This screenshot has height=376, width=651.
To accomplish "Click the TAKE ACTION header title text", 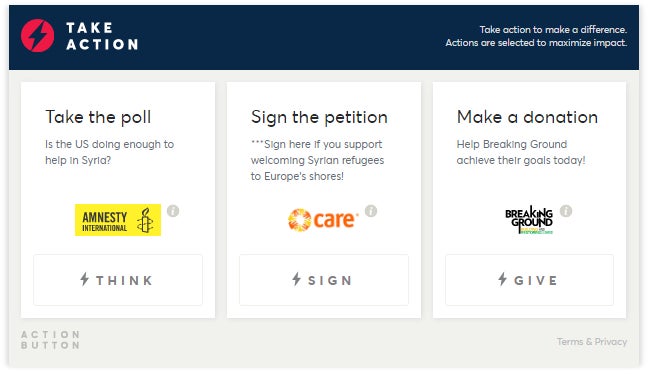I will pos(102,36).
